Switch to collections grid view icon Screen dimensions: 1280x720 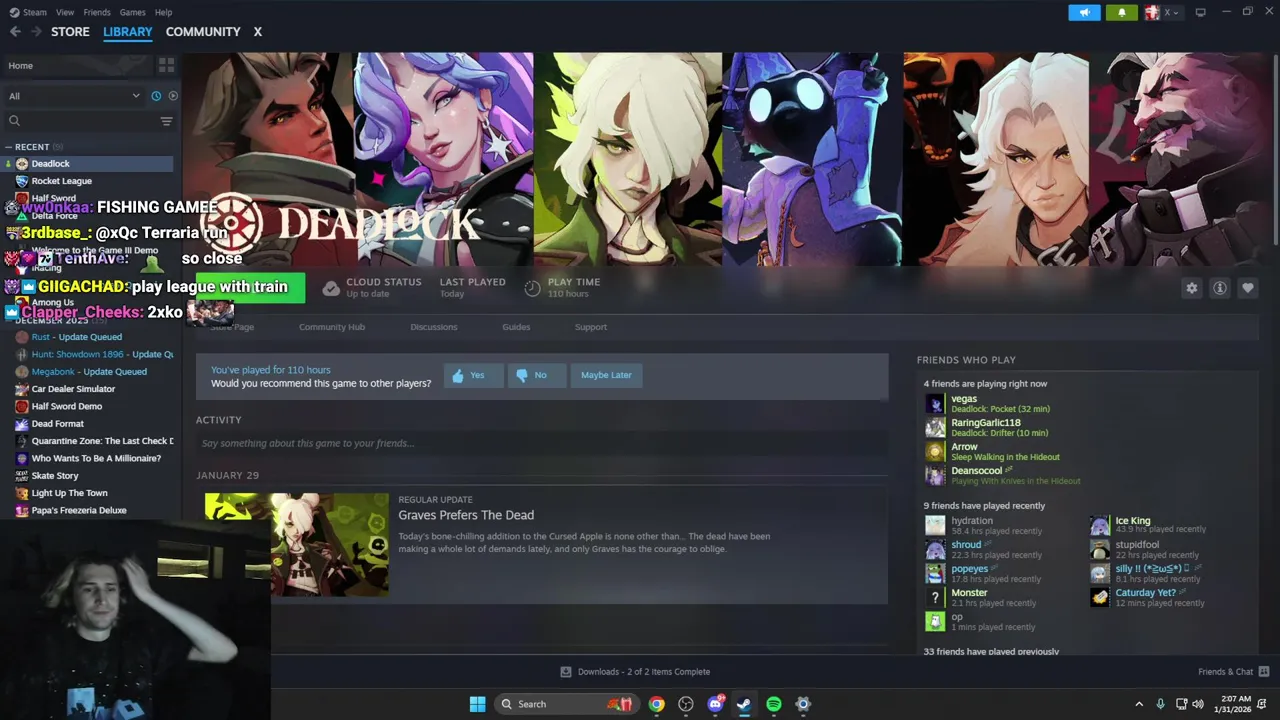click(x=166, y=65)
